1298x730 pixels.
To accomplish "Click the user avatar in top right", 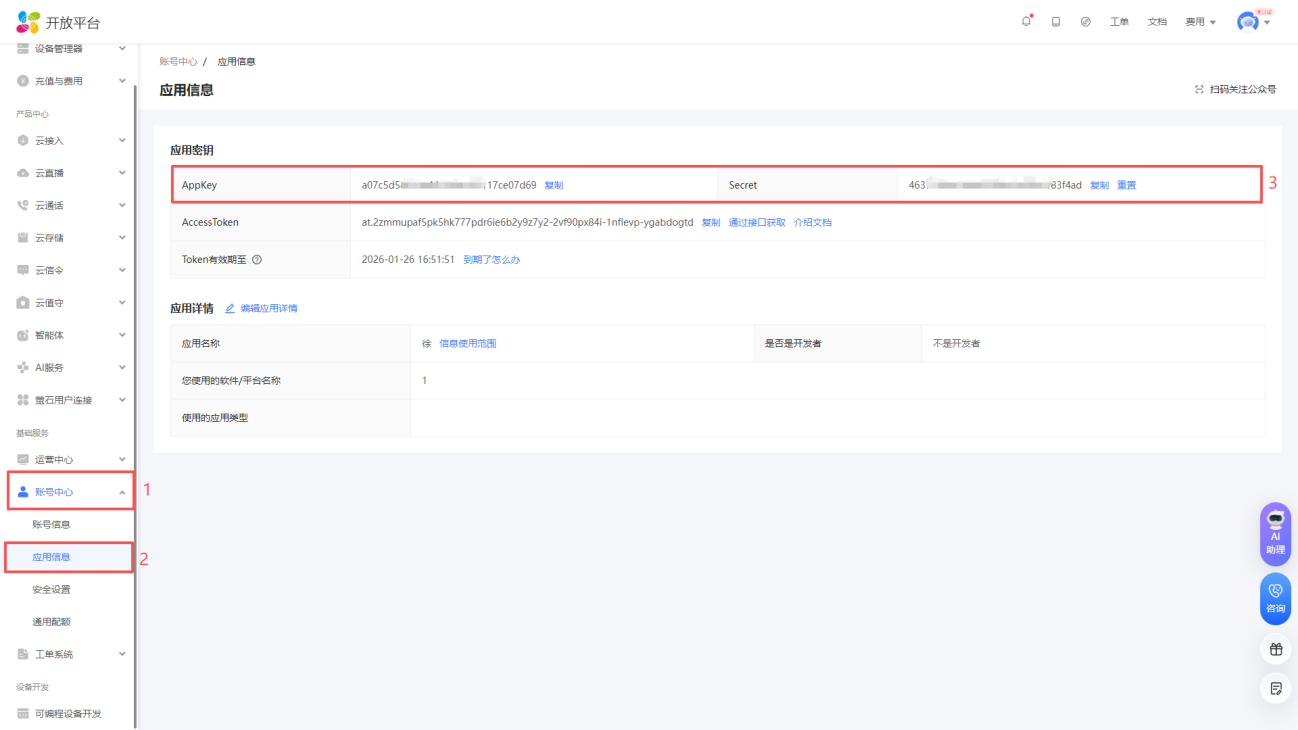I will pyautogui.click(x=1248, y=22).
